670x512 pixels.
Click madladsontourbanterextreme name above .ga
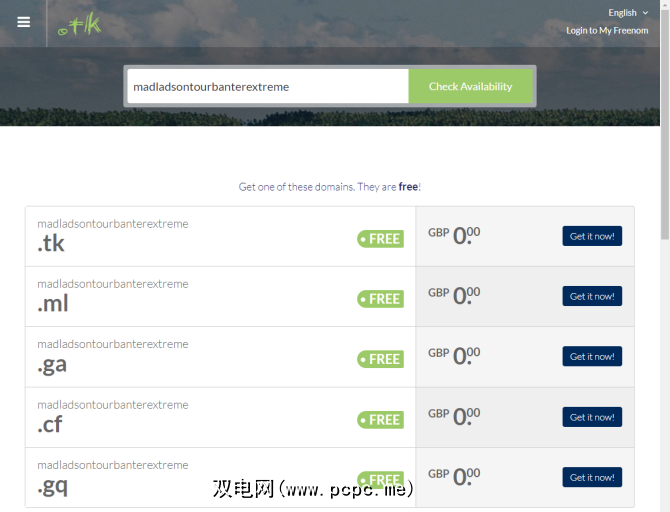tap(113, 344)
